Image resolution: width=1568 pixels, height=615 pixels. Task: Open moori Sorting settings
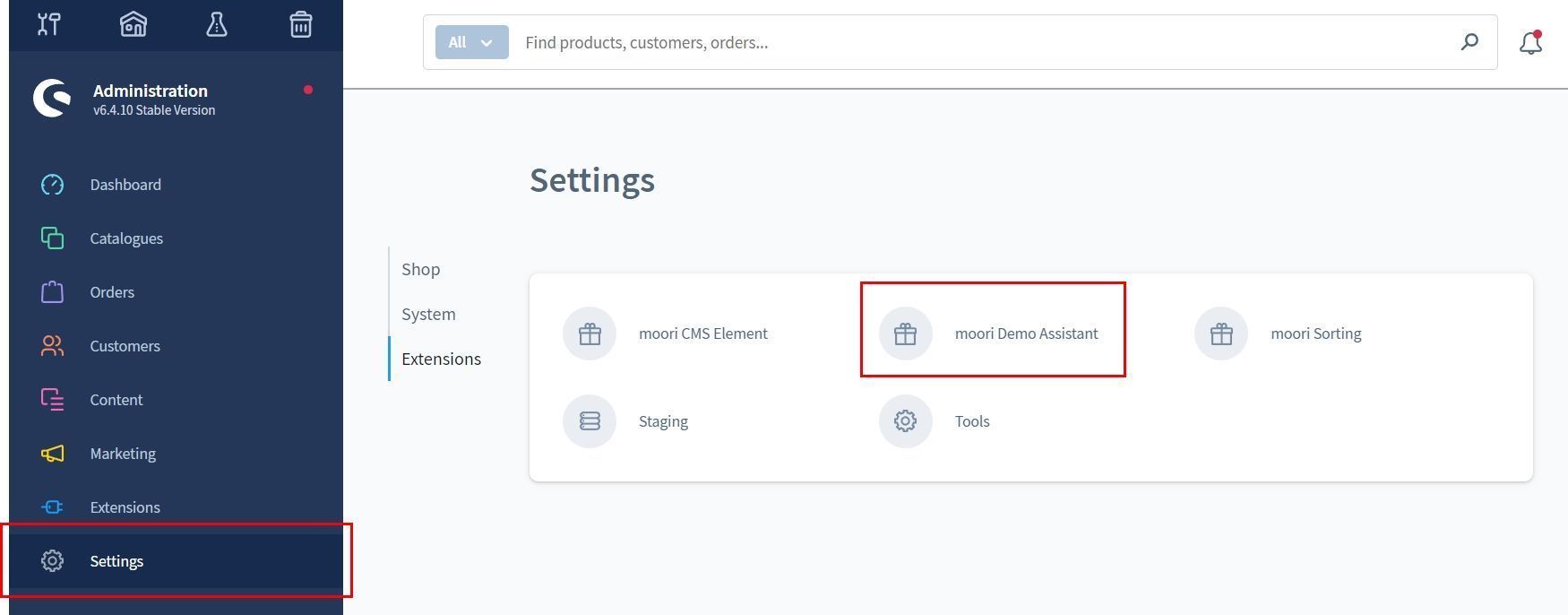pos(1314,333)
